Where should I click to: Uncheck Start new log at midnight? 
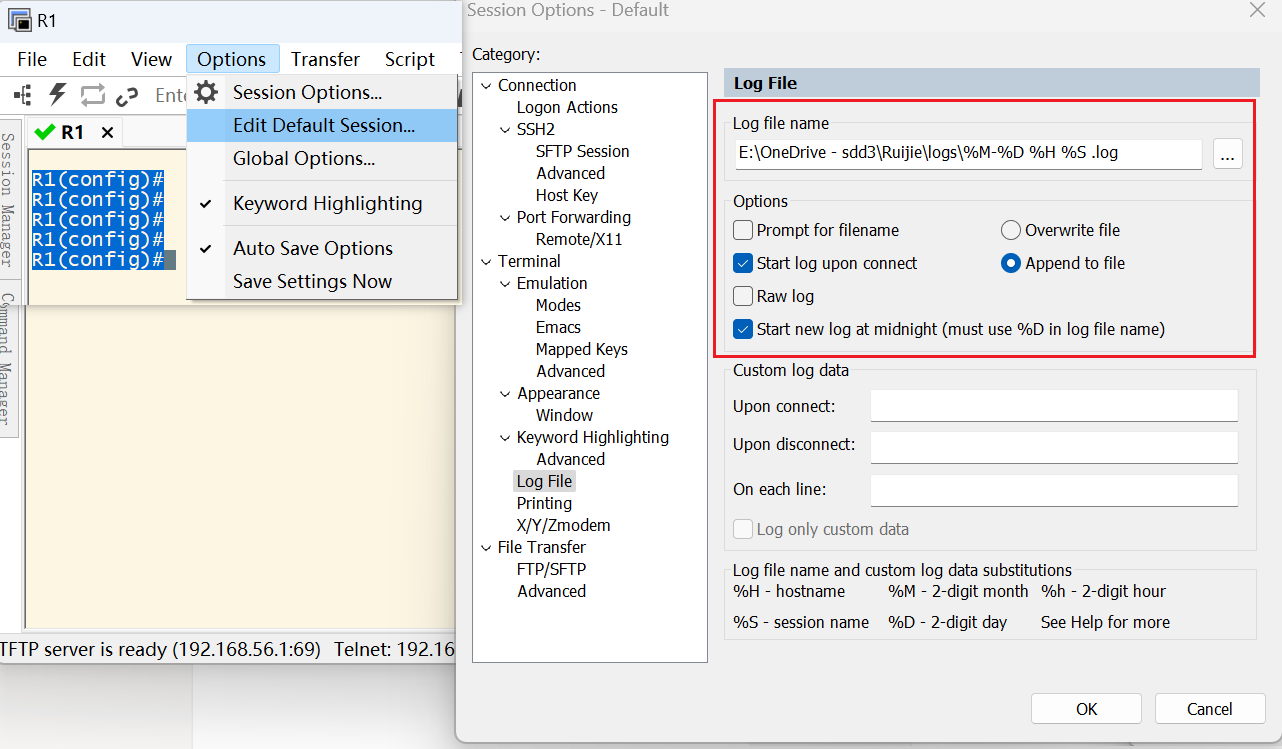(743, 328)
